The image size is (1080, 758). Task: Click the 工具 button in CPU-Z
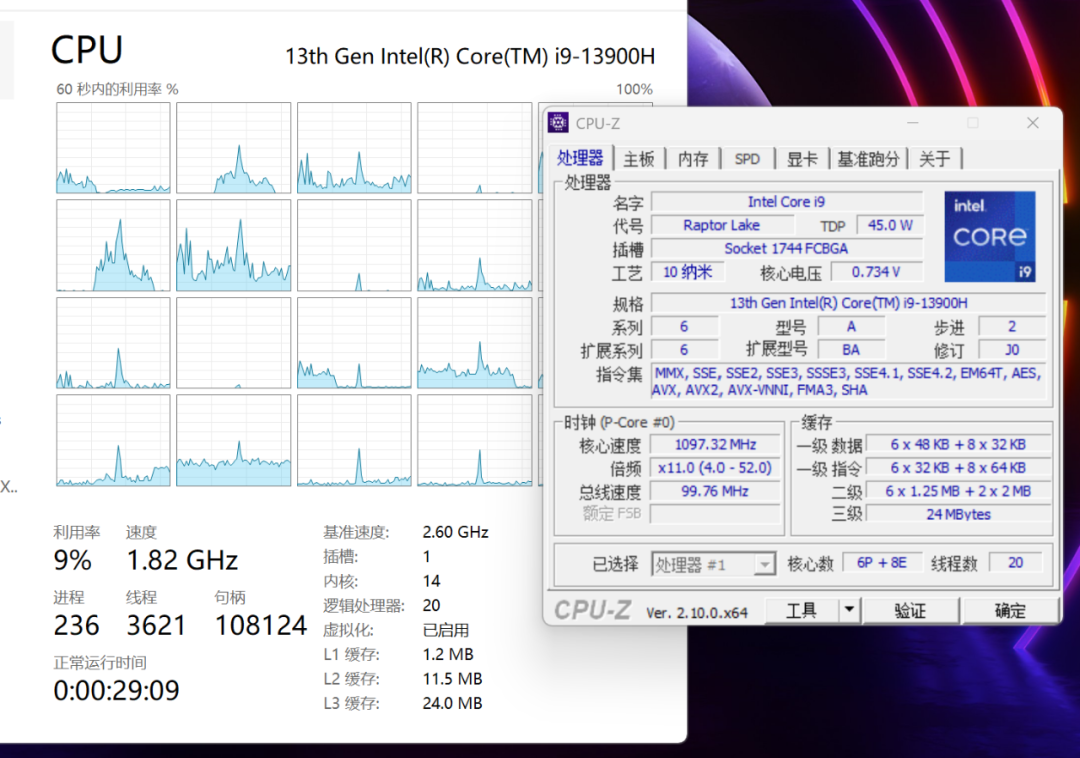802,610
